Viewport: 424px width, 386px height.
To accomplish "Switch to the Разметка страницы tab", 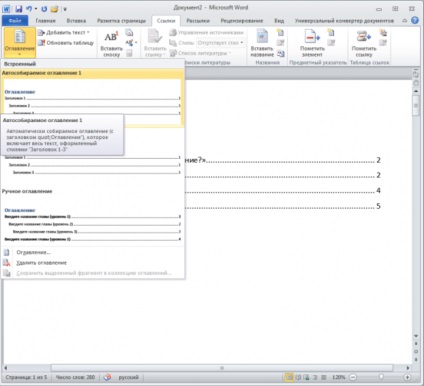I will pos(121,21).
